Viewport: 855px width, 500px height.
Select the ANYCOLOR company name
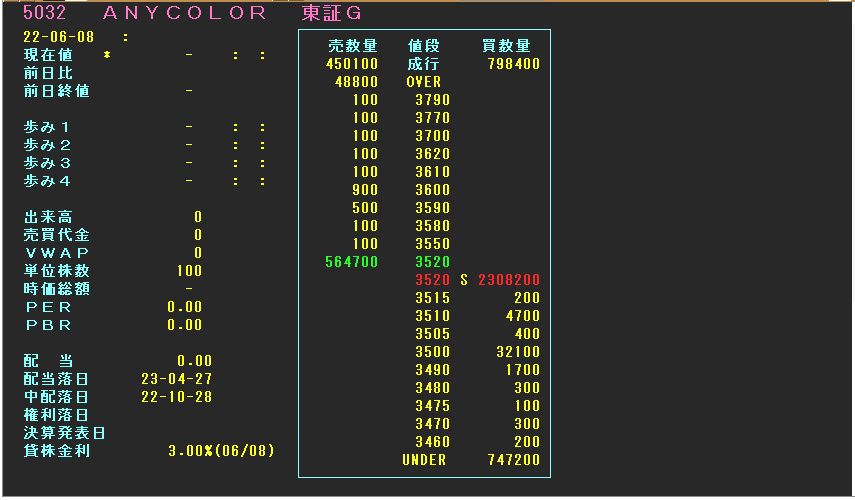tap(184, 13)
